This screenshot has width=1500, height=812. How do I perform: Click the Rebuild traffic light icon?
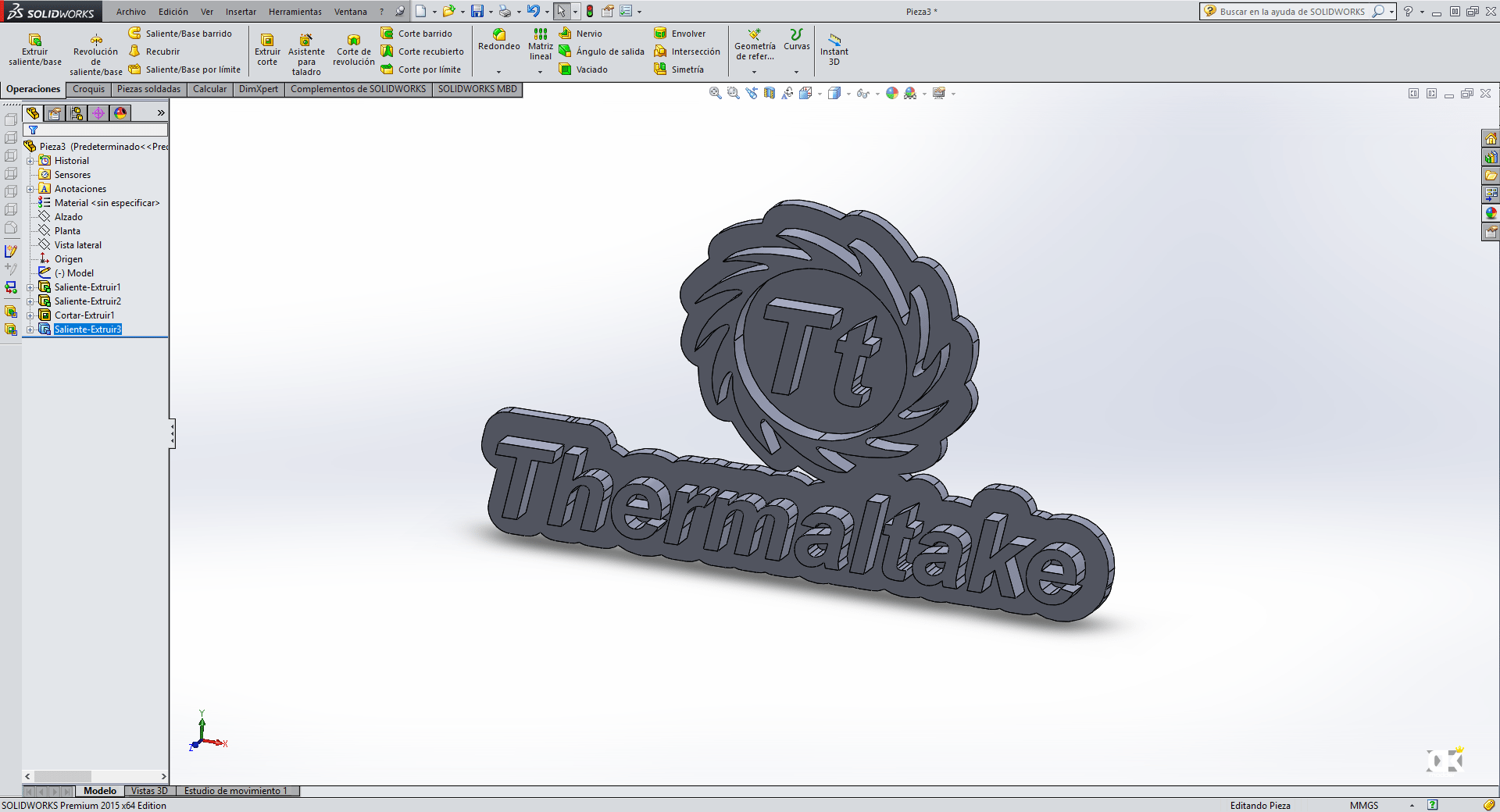590,11
